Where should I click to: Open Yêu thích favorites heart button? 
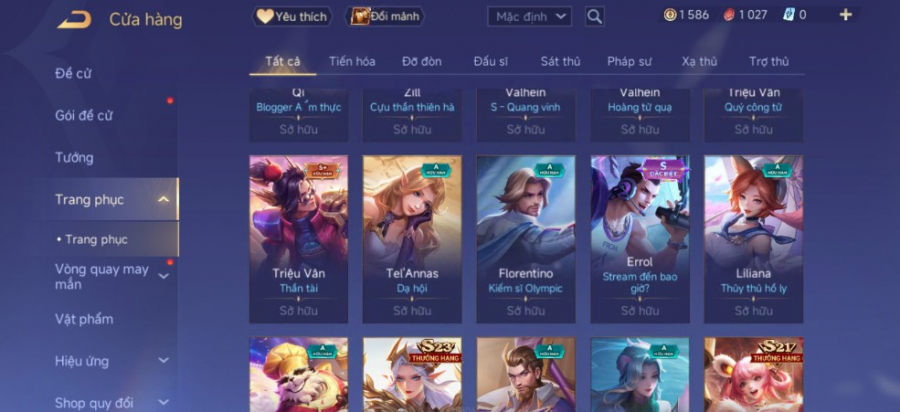coord(293,16)
